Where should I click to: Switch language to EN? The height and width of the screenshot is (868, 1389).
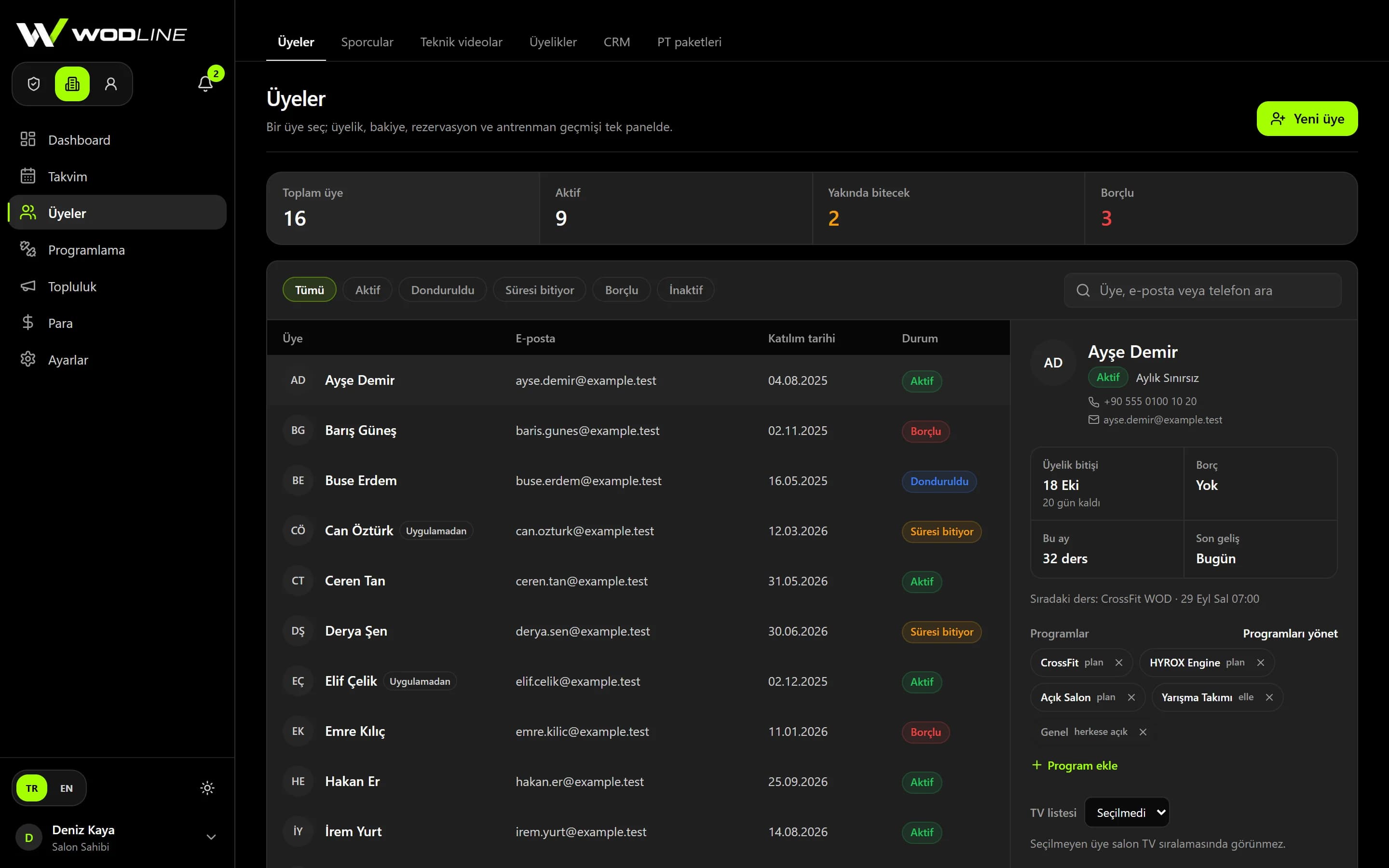point(67,788)
